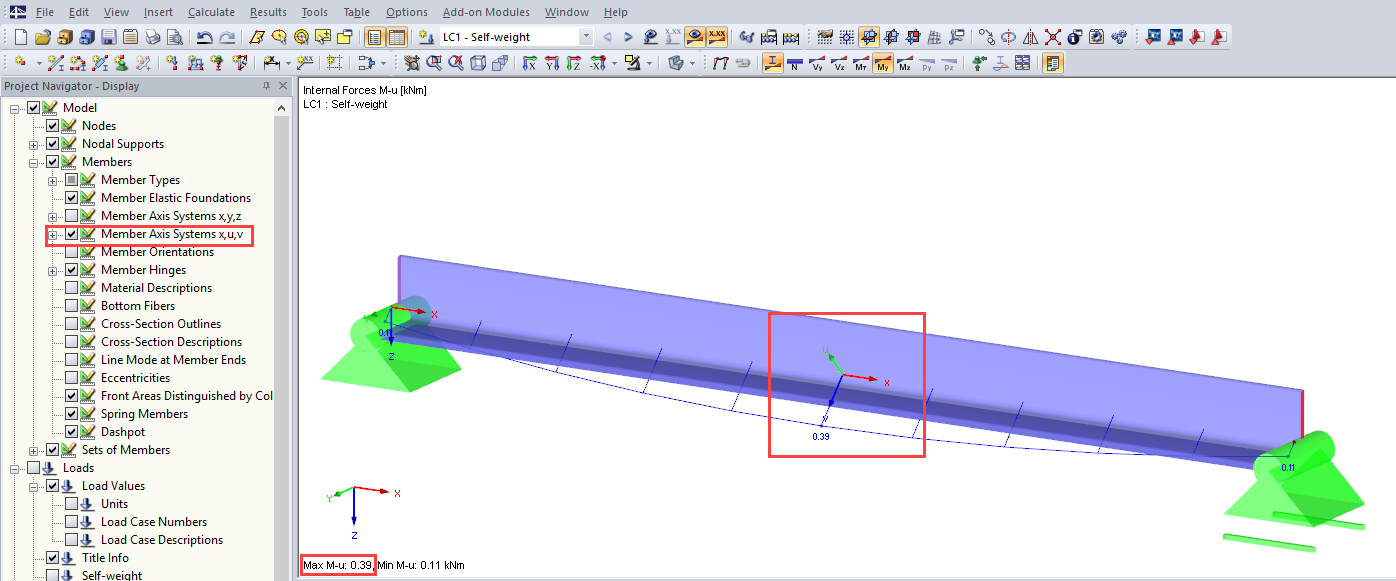
Task: Click the model info 'i' icon
Action: pyautogui.click(x=1075, y=37)
